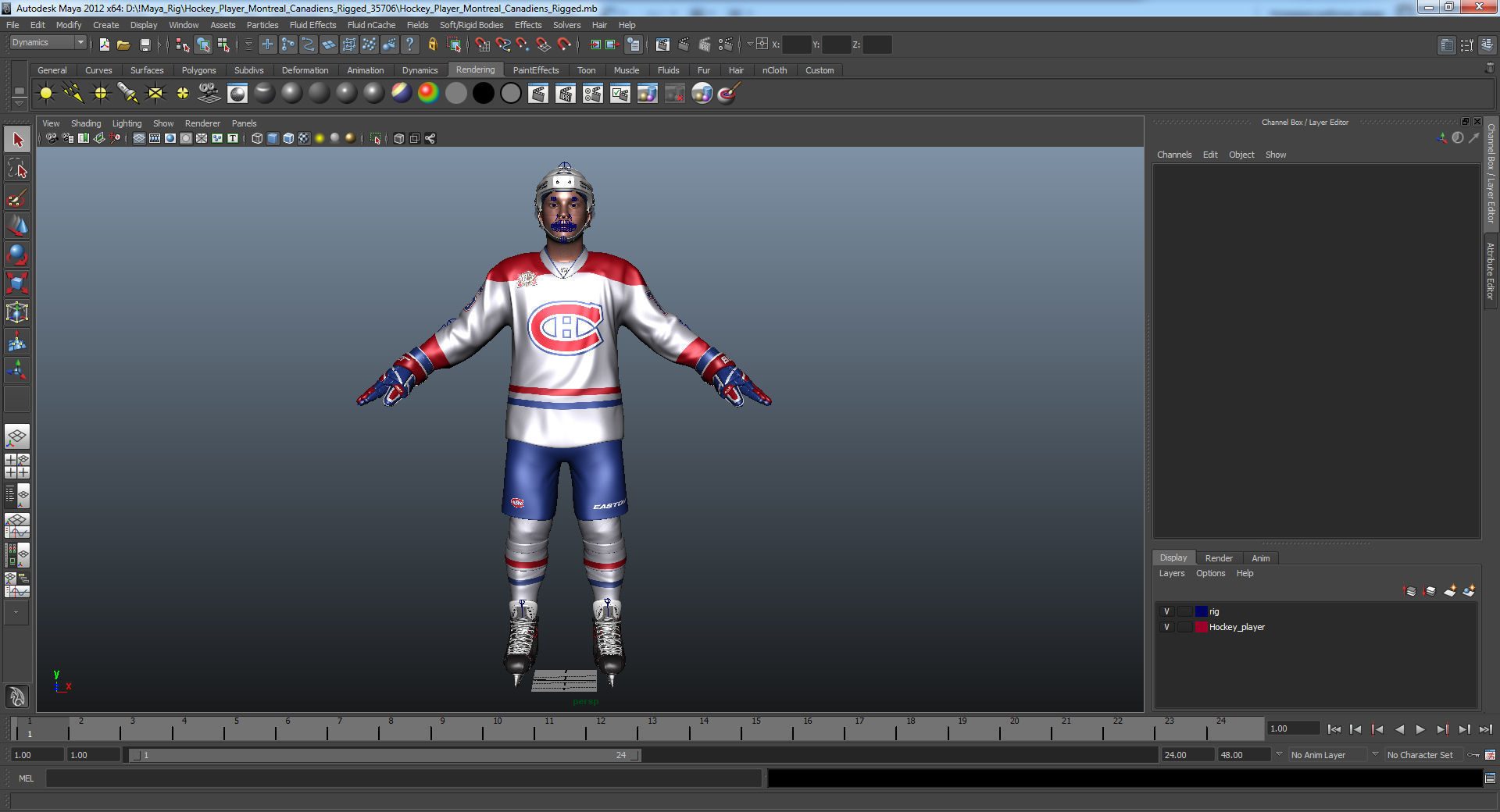Open the vertical Attribute Editor tab
1500x812 pixels.
coord(1491,270)
